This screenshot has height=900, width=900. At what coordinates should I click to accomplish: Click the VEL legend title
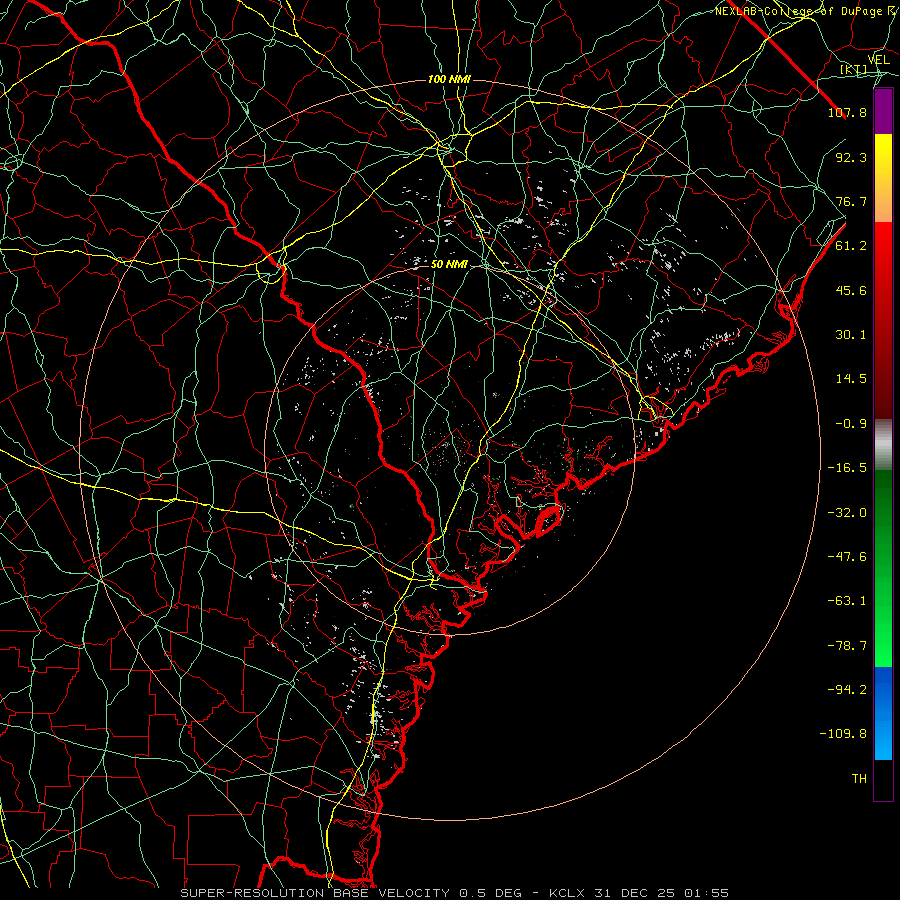(878, 60)
